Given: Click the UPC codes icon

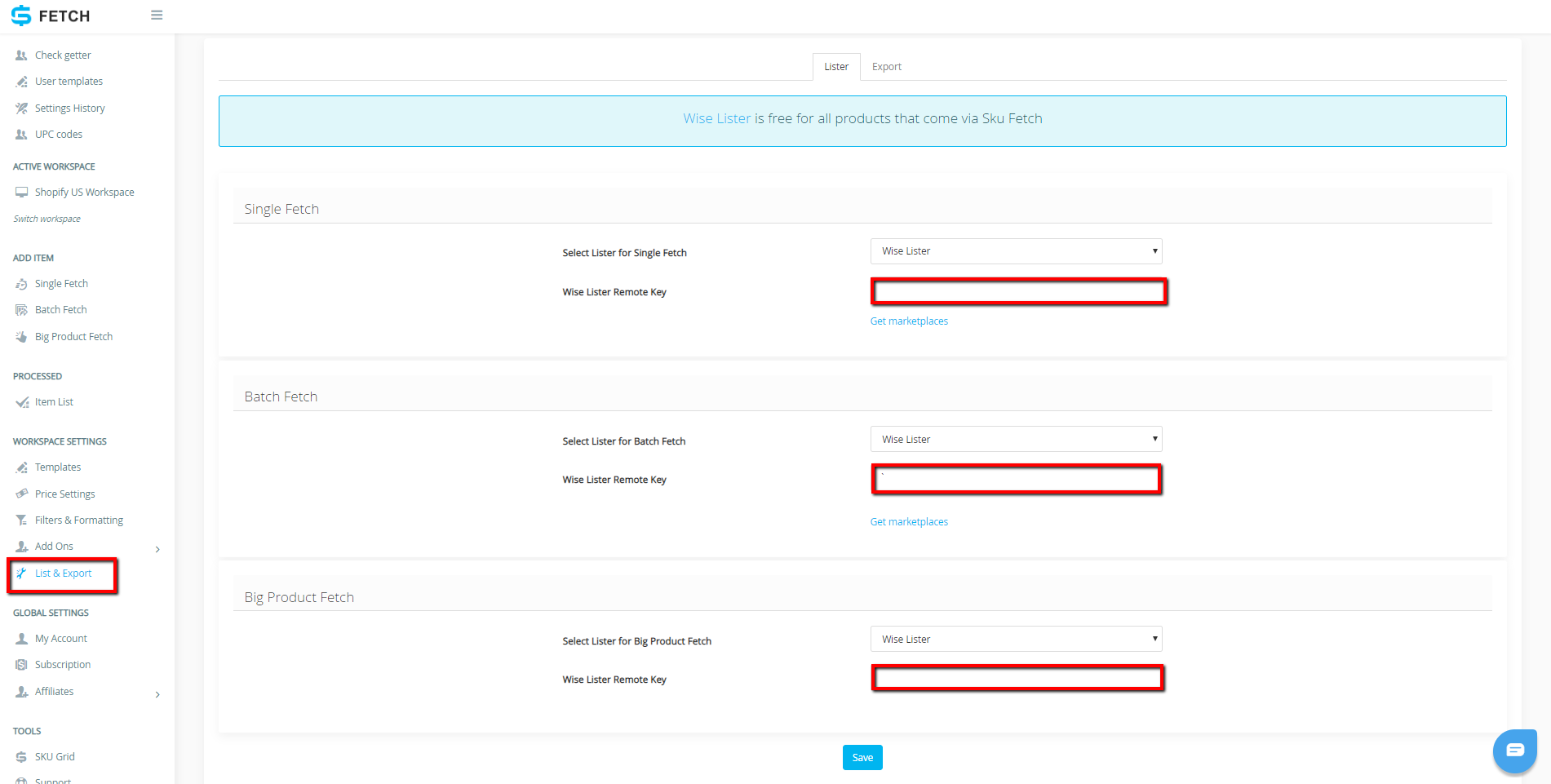Looking at the screenshot, I should click(x=21, y=135).
